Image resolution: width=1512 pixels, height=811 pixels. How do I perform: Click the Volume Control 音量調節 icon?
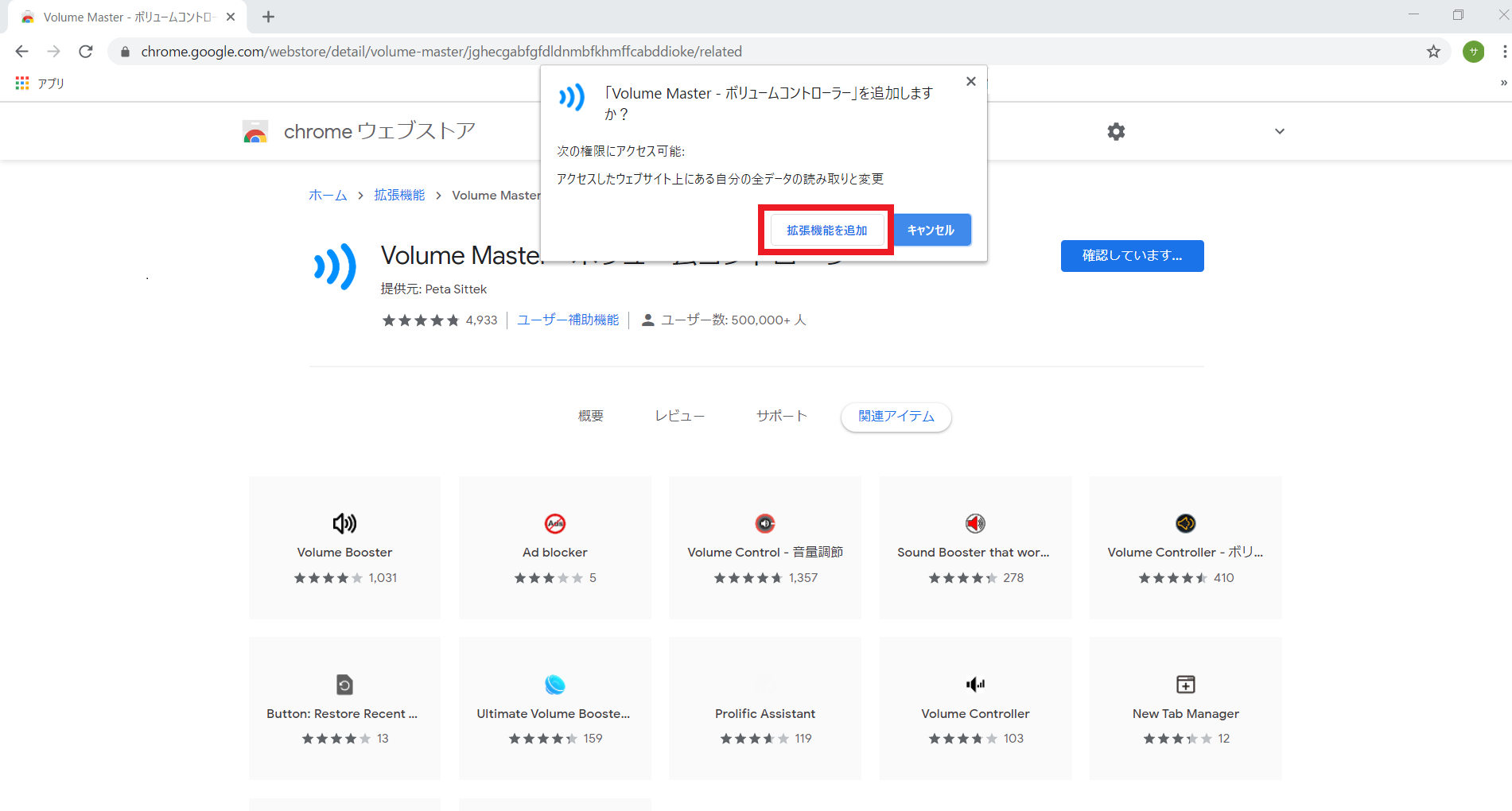click(764, 523)
